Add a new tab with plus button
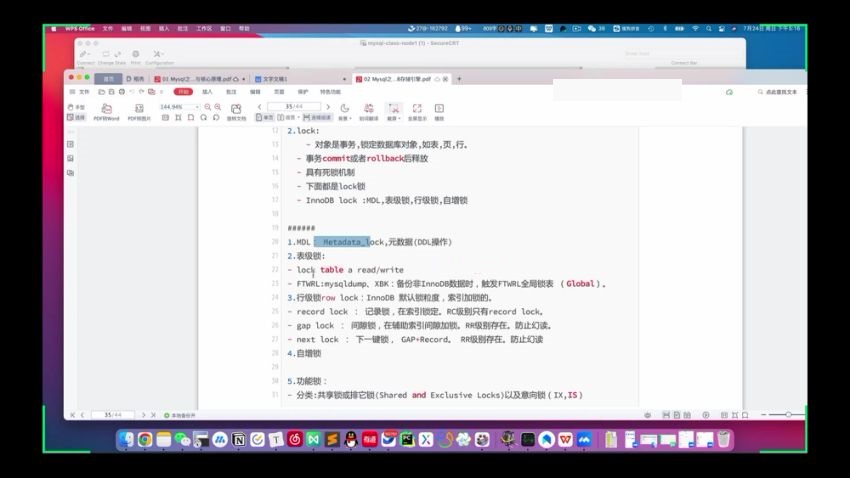 click(459, 79)
